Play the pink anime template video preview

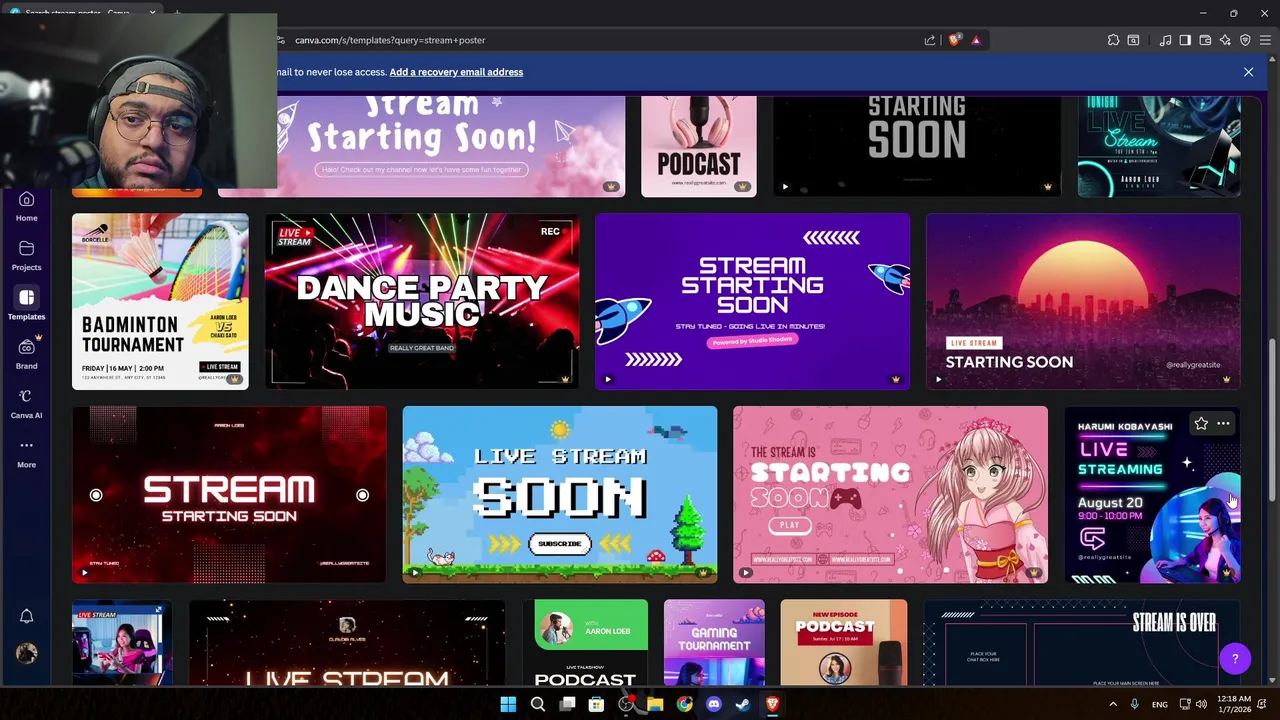coord(746,573)
